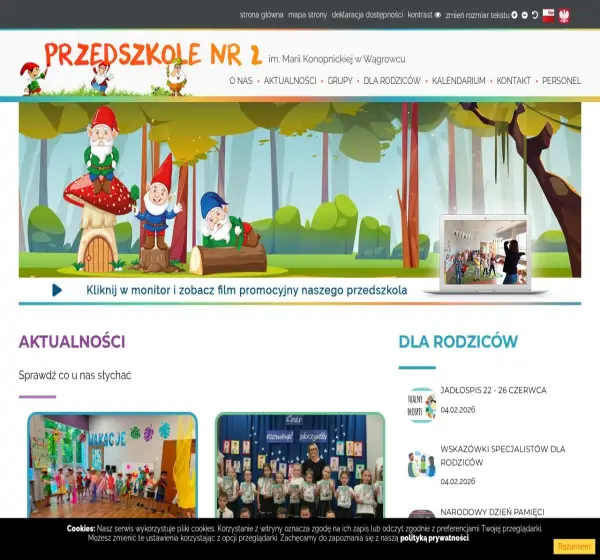Viewport: 600px width, 560px height.
Task: Toggle the kontrast eye option
Action: 424,15
